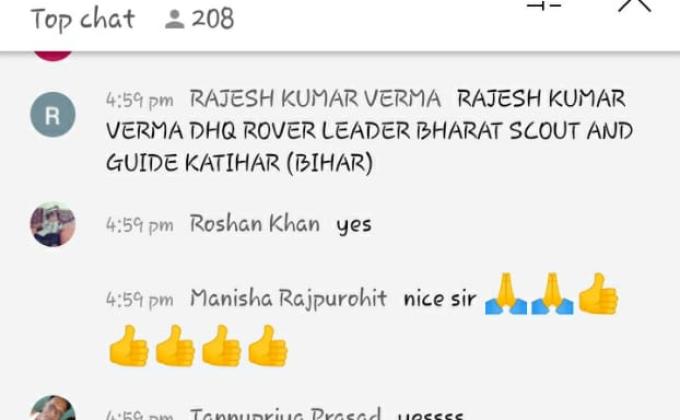Close the Top chat panel
Viewport: 680px width, 420px height.
point(634,5)
